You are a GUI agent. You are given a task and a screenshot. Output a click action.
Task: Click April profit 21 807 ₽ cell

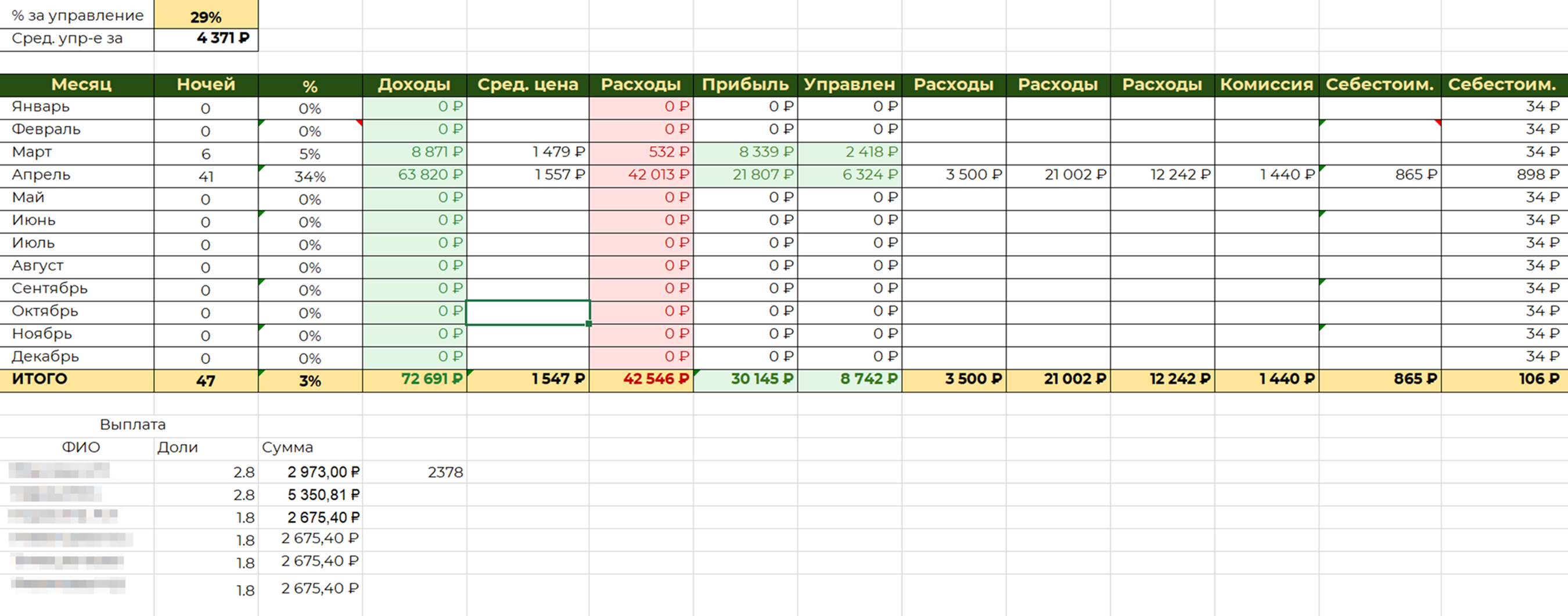click(x=746, y=176)
